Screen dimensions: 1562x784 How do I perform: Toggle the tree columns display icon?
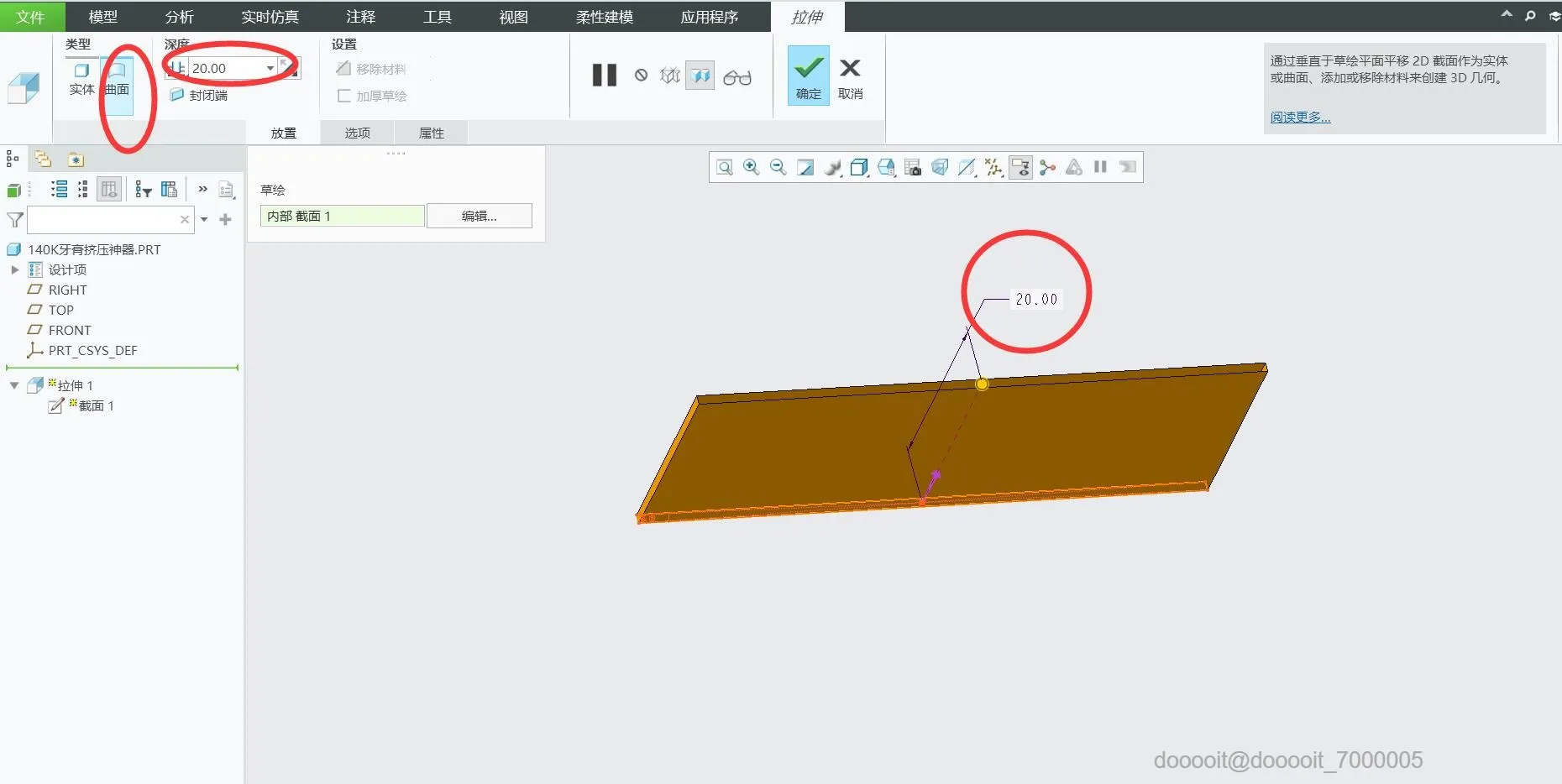pos(109,189)
